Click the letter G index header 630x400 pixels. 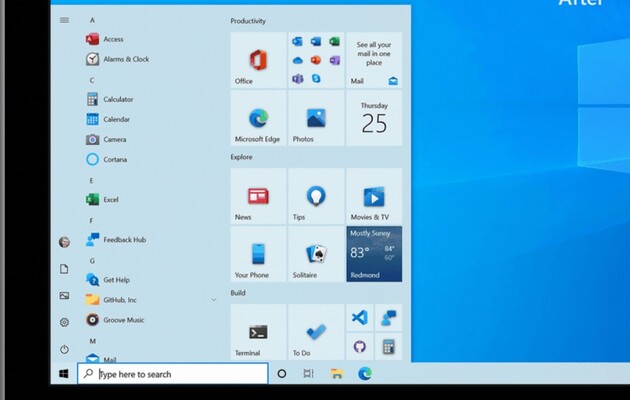click(92, 261)
